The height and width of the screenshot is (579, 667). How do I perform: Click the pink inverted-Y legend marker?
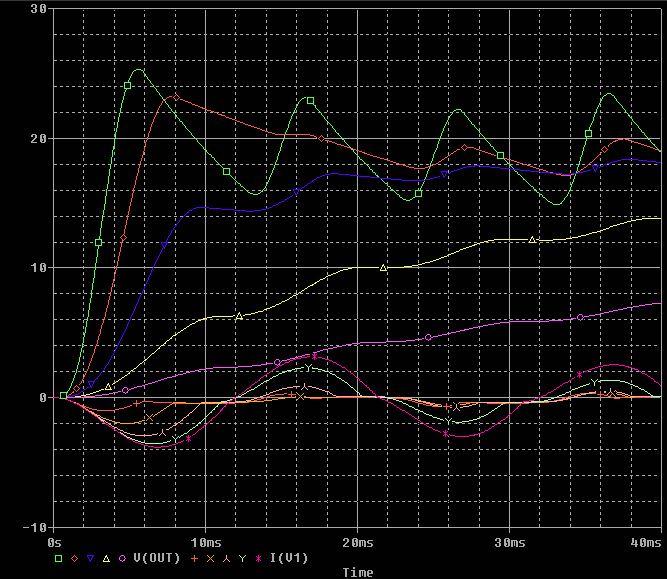pos(226,559)
